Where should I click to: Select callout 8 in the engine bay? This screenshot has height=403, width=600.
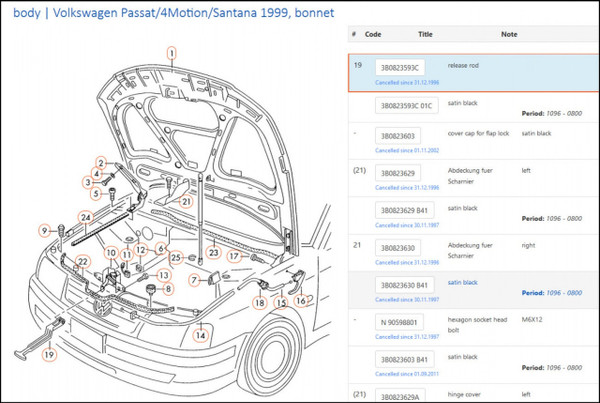168,289
